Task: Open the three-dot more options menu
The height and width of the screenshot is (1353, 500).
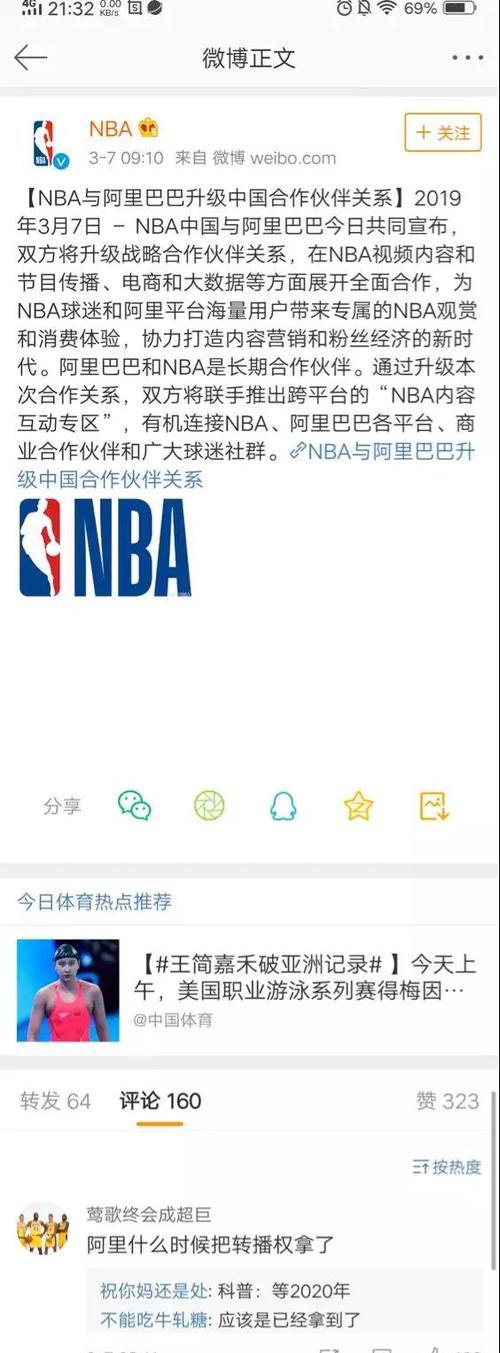Action: click(466, 58)
